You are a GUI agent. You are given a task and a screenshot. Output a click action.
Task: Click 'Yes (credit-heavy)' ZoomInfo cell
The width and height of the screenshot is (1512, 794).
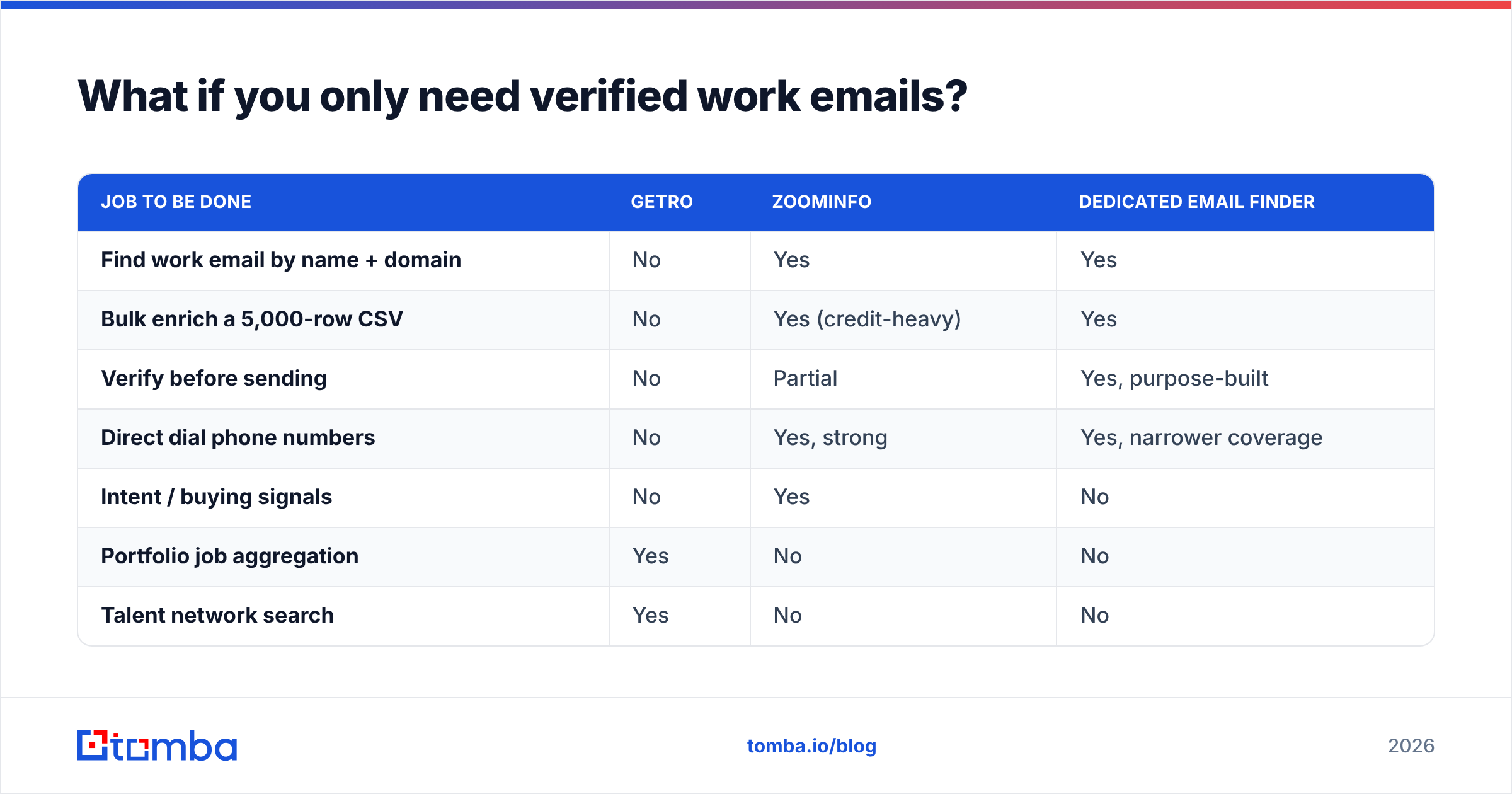867,319
